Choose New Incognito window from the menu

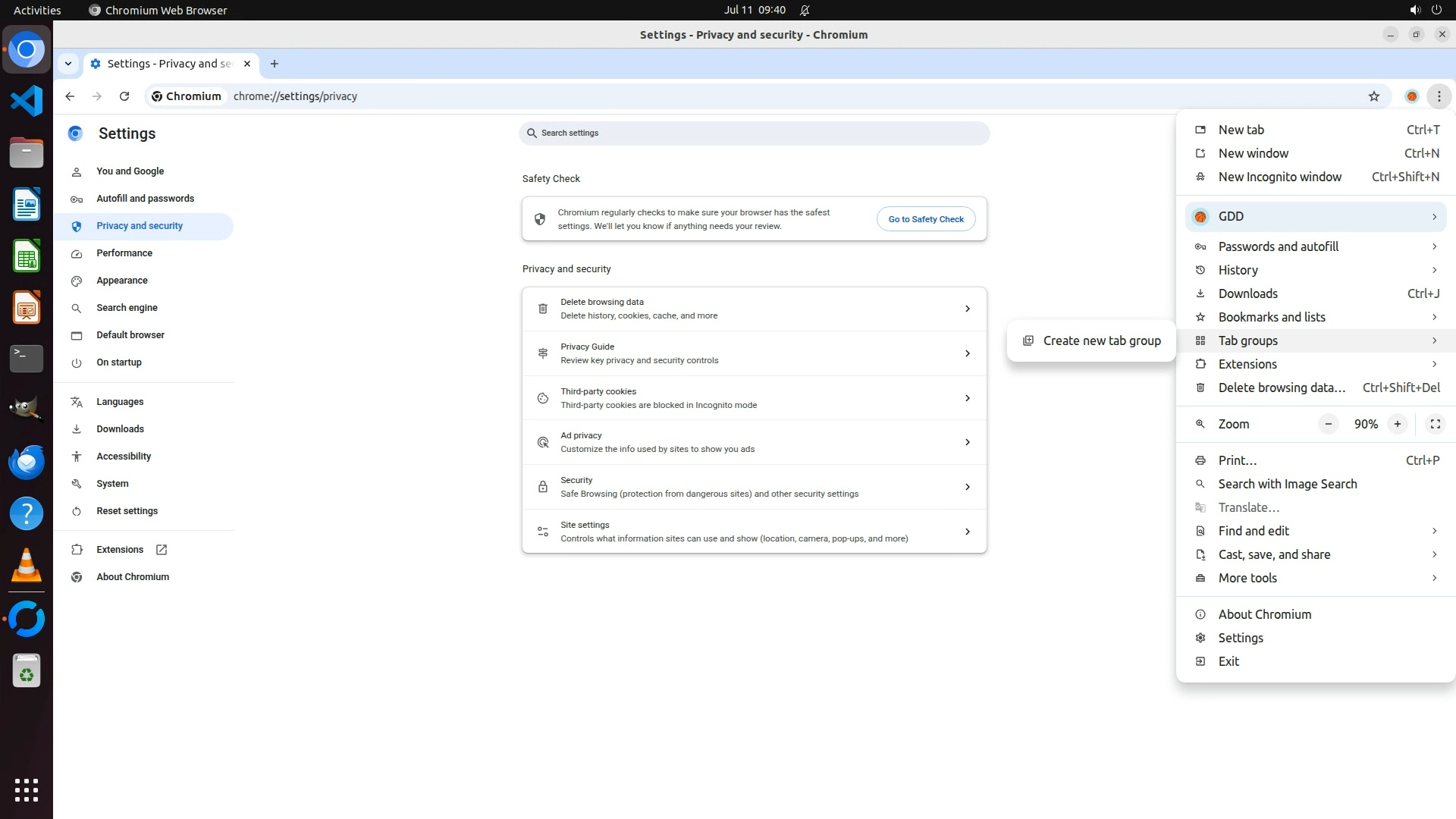(x=1279, y=177)
